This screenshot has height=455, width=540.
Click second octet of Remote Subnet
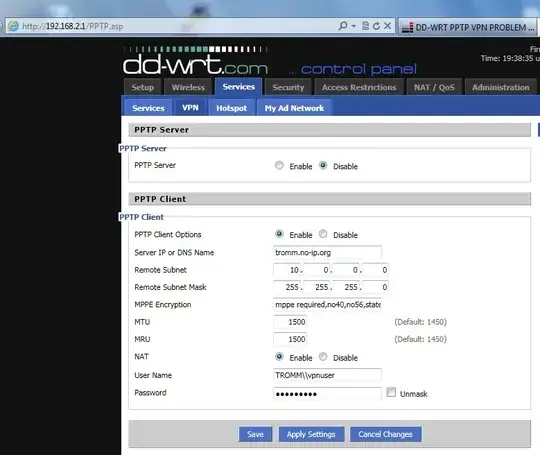click(317, 270)
